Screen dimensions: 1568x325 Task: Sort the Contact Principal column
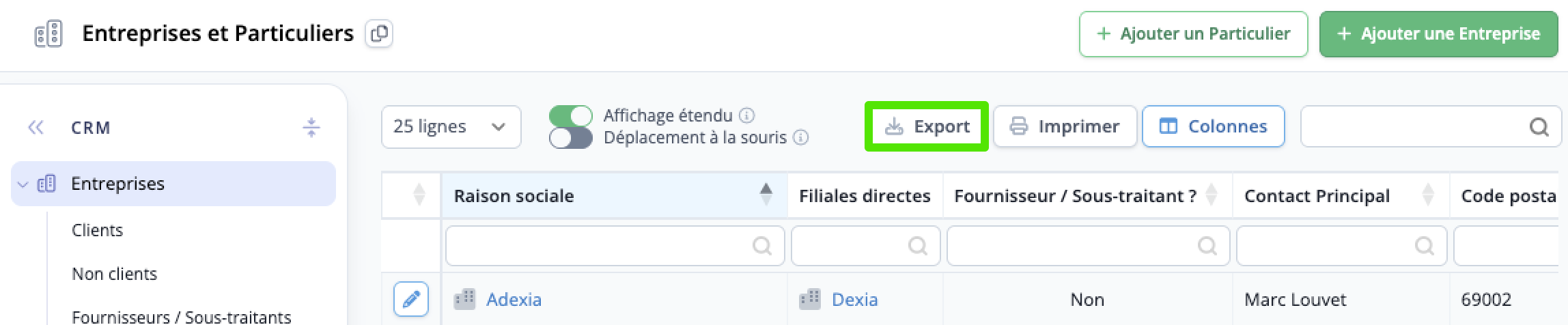point(1427,195)
